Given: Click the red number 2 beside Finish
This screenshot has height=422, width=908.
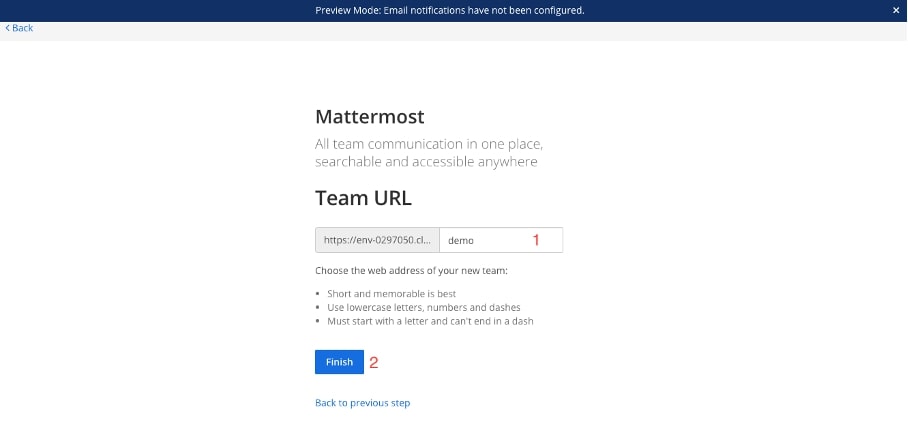Looking at the screenshot, I should 374,362.
